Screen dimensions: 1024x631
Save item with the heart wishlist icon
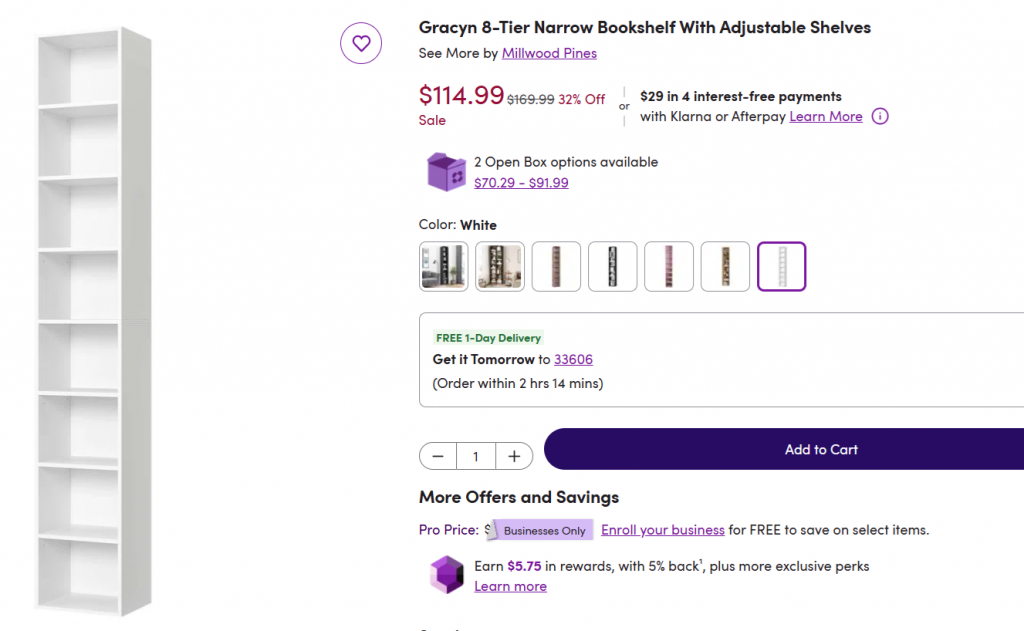click(x=361, y=43)
